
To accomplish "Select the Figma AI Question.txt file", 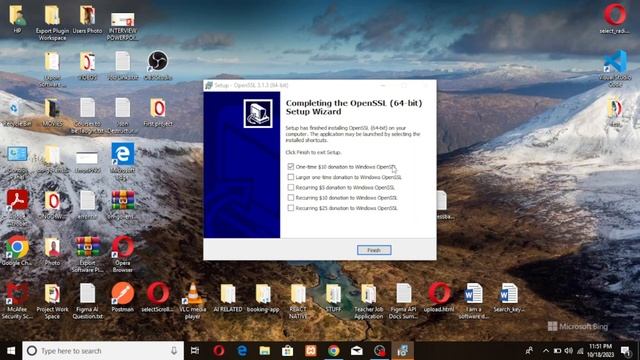I will pos(87,301).
